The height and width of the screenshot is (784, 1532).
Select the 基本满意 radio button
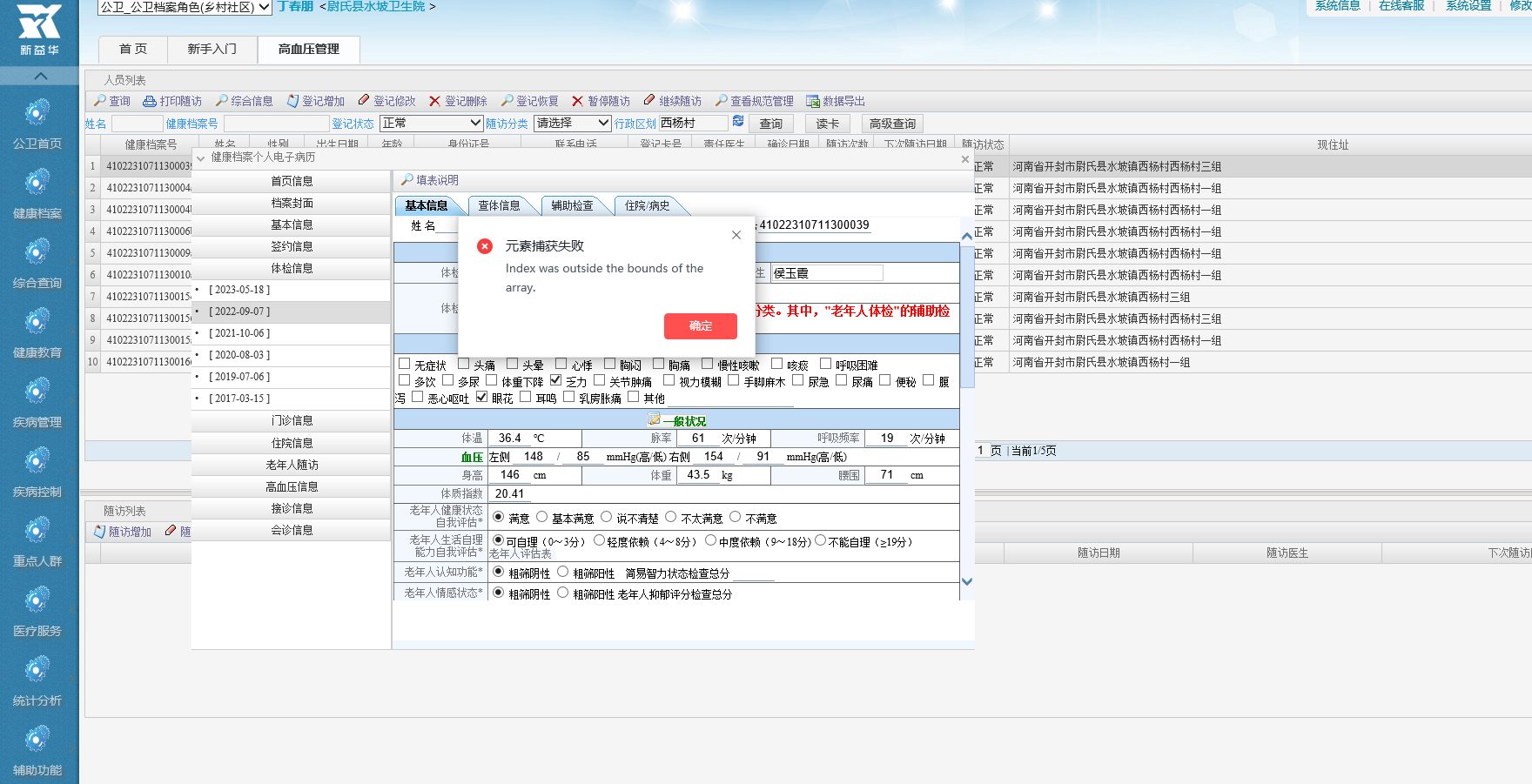pos(542,517)
